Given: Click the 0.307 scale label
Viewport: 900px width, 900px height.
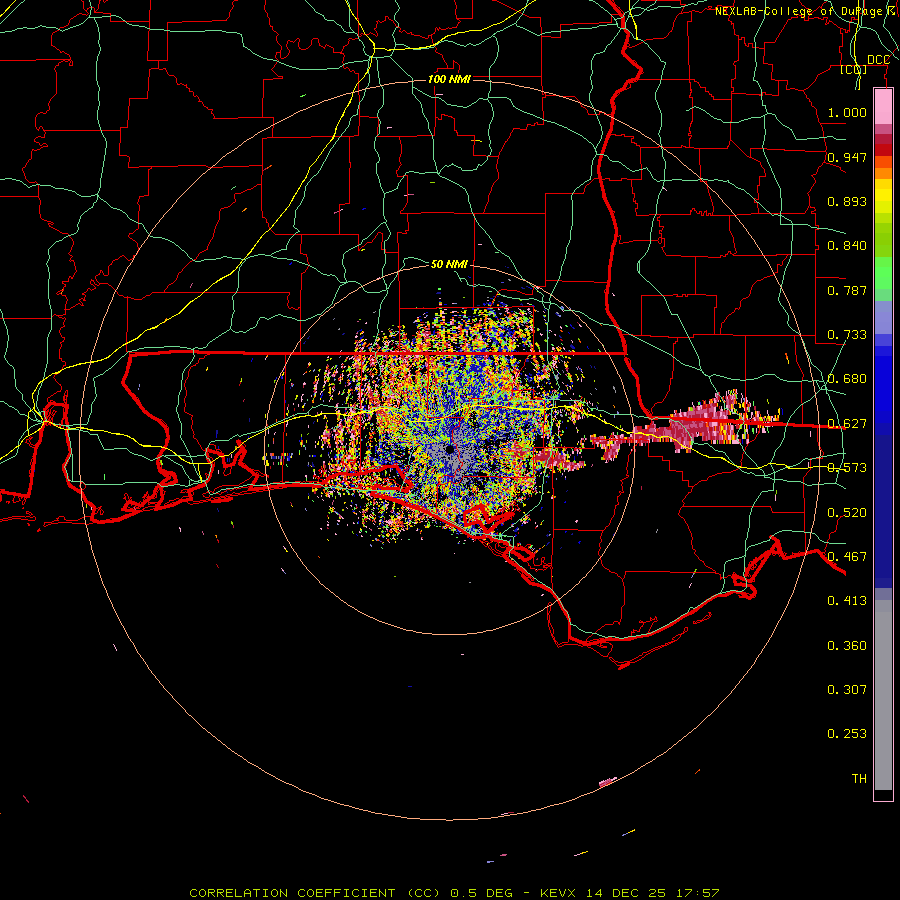Looking at the screenshot, I should [x=847, y=690].
